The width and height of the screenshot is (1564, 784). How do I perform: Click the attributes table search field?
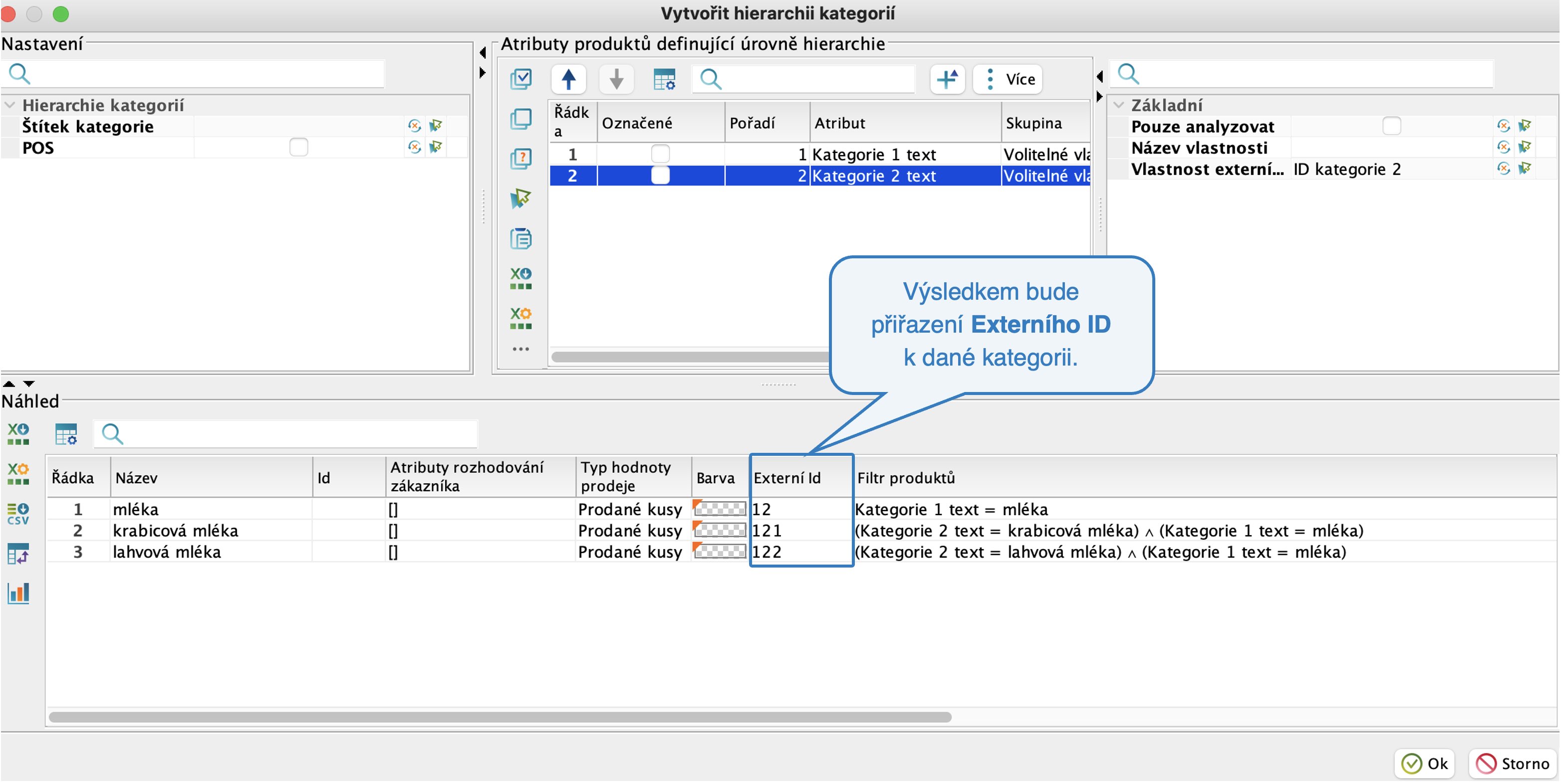[x=804, y=79]
